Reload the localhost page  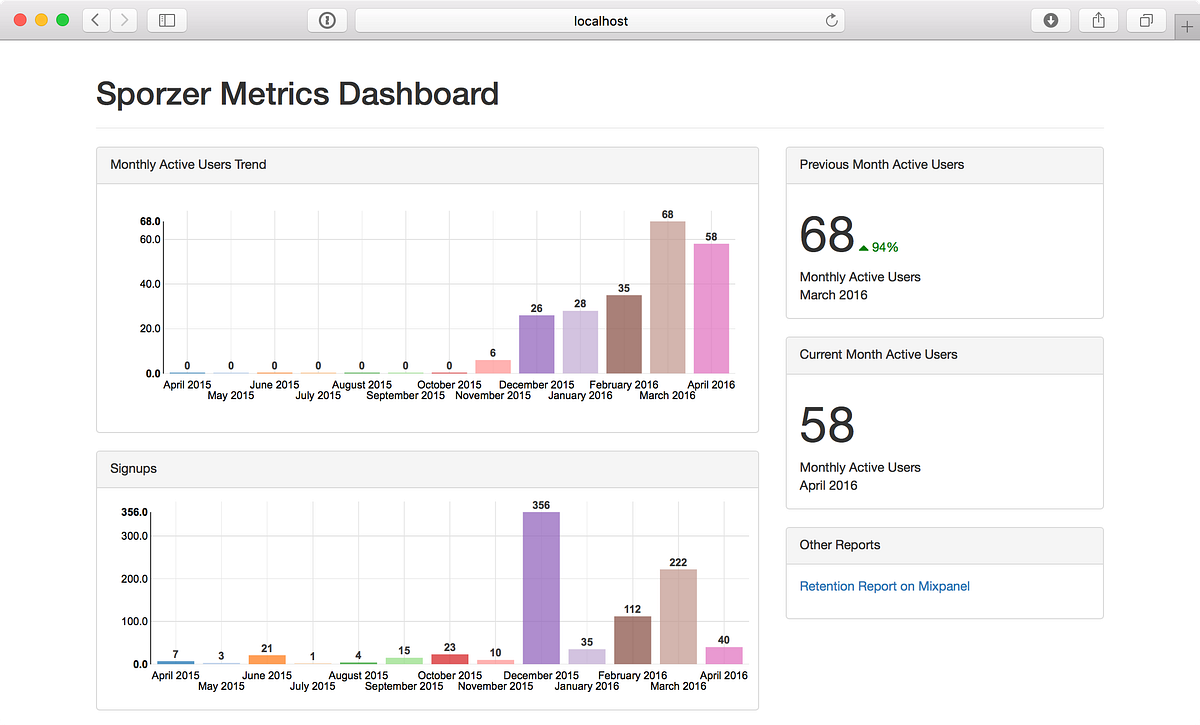point(830,19)
